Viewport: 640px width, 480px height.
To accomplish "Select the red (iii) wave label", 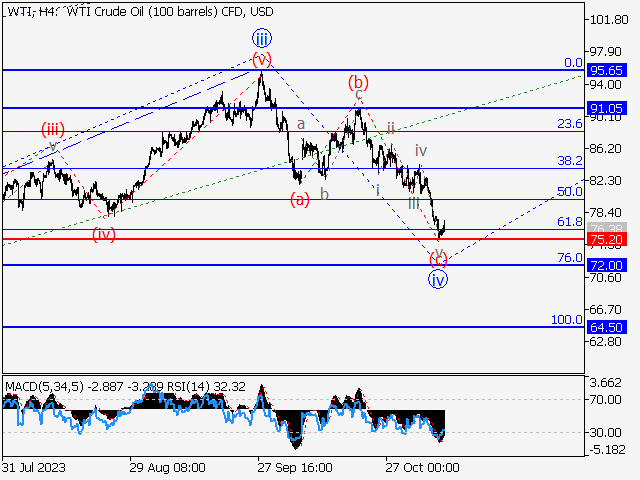I will click(53, 130).
